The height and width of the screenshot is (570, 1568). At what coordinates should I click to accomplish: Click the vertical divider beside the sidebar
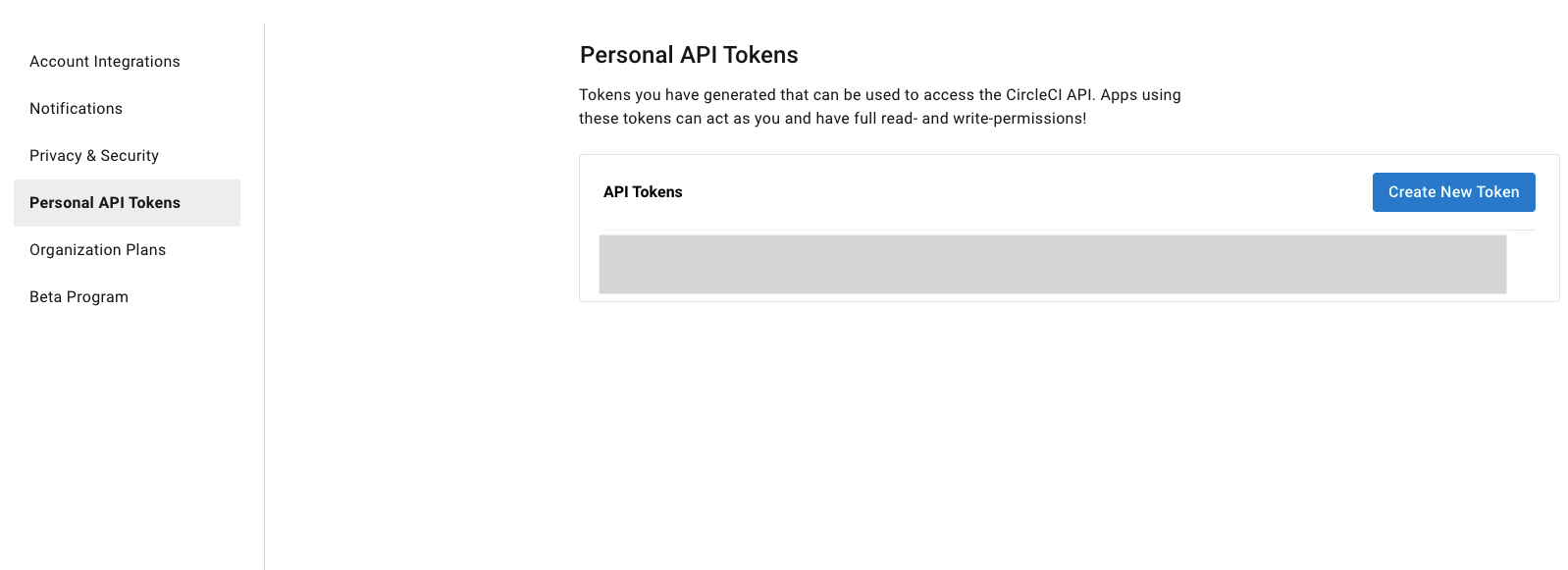click(x=264, y=294)
